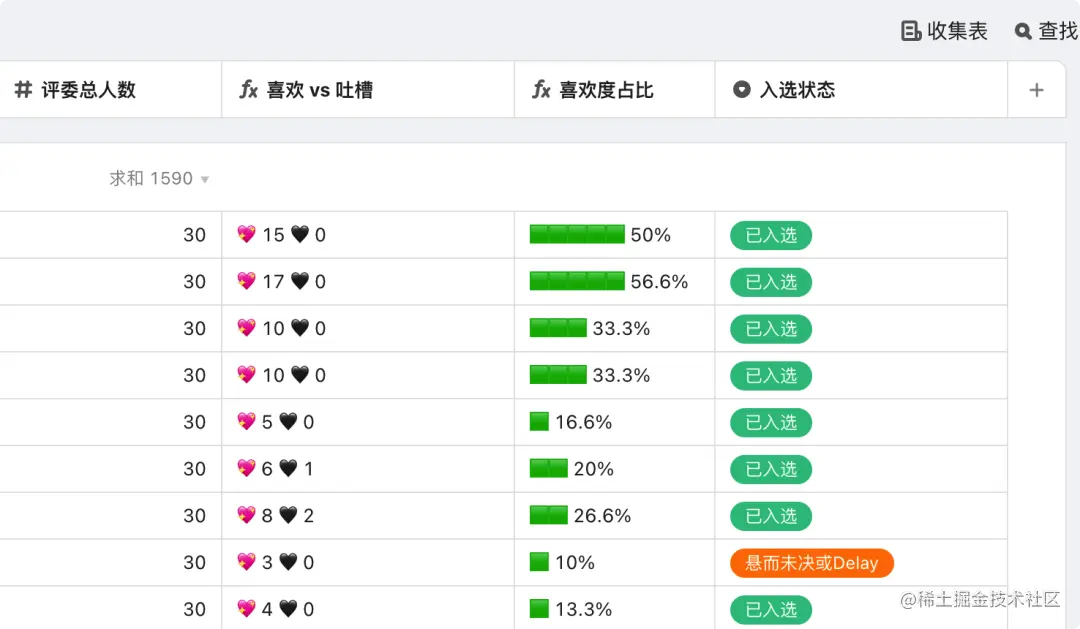Add a new column with plus icon
1080x629 pixels.
click(1036, 90)
